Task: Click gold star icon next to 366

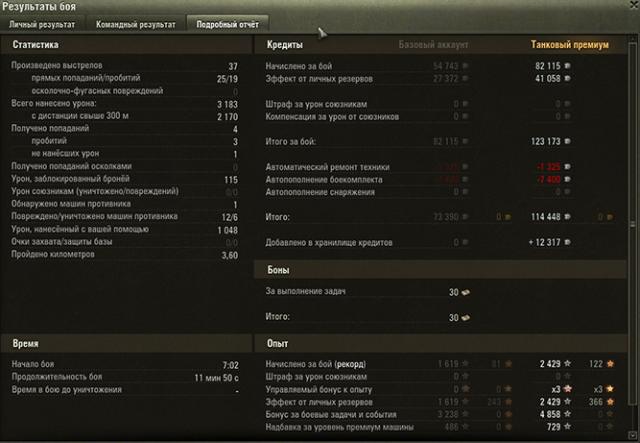Action: pyautogui.click(x=610, y=402)
